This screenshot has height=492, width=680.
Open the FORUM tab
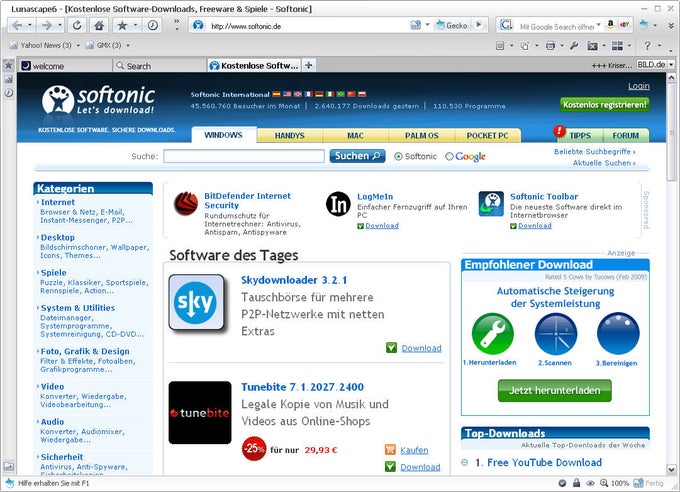coord(625,135)
